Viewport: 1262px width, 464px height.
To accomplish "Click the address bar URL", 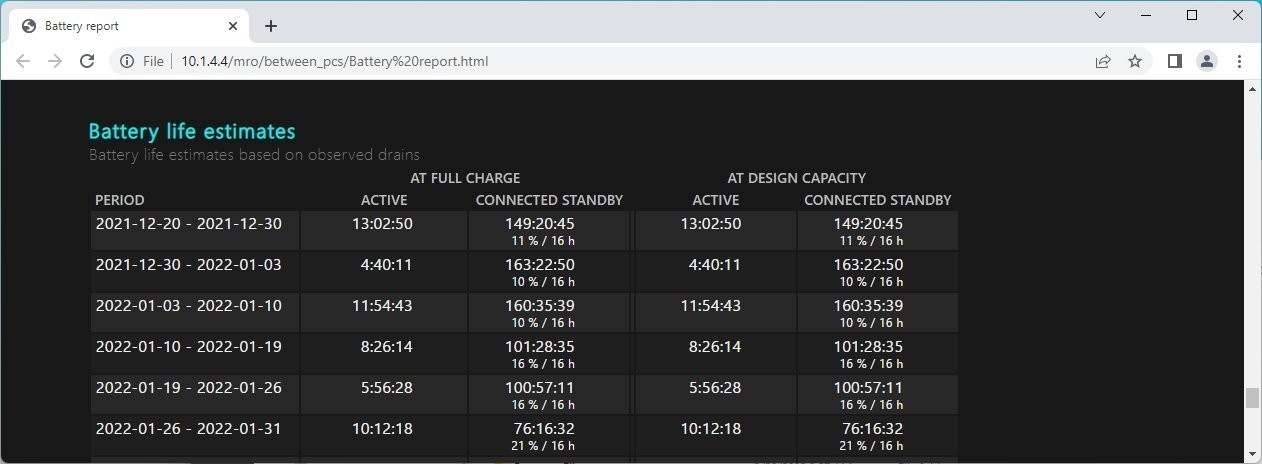I will coord(335,61).
